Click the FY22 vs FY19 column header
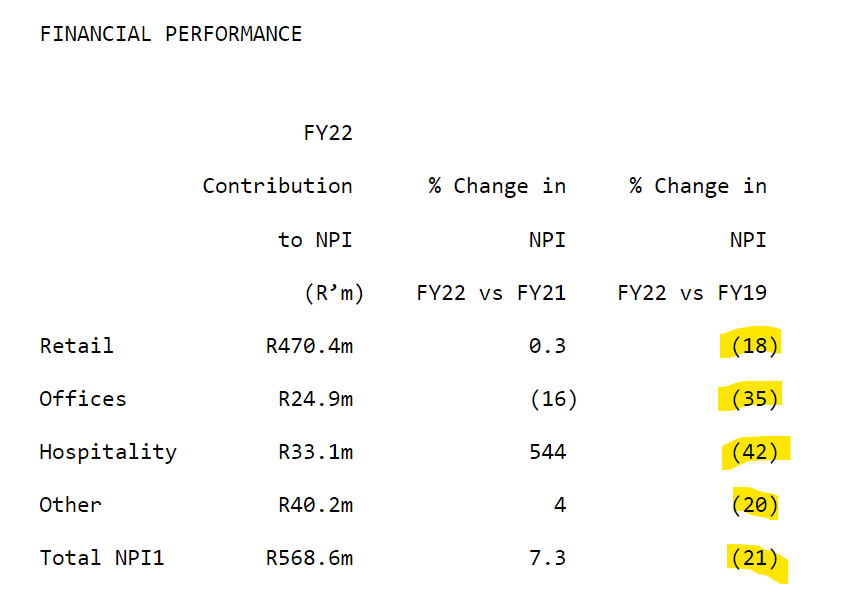The height and width of the screenshot is (598, 846). pyautogui.click(x=692, y=293)
